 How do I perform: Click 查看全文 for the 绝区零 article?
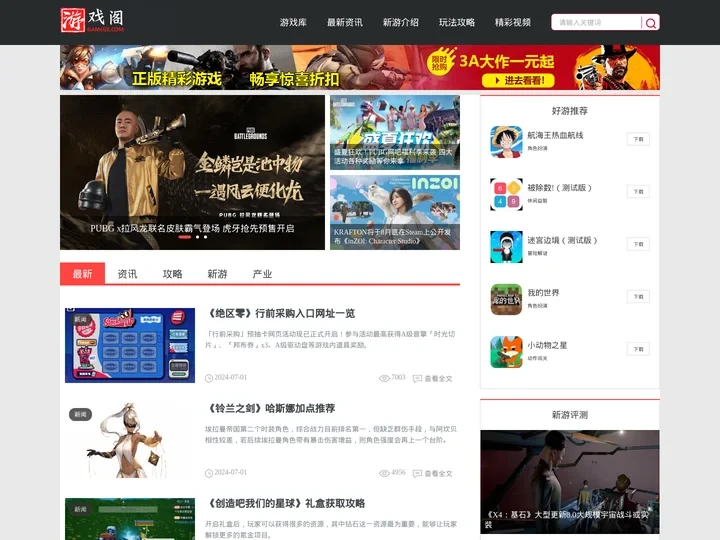click(x=438, y=379)
